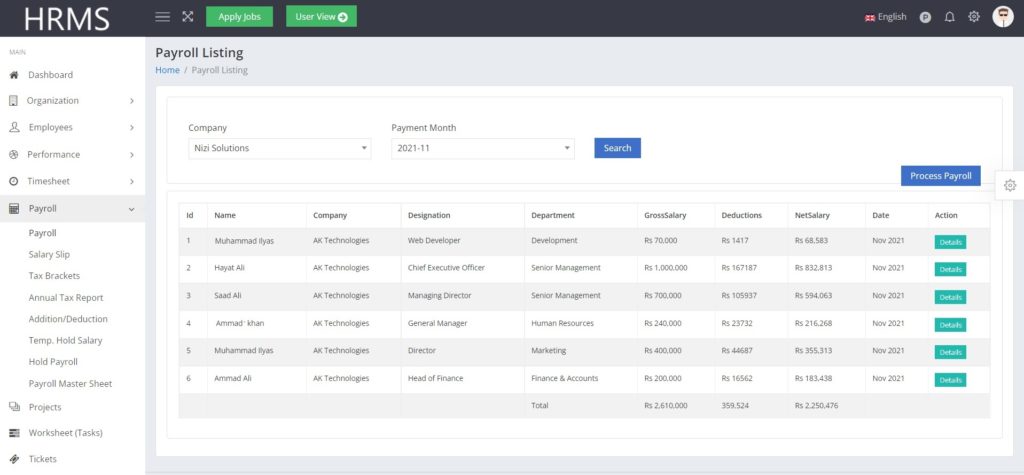Expand the Timesheet submenu chevron
Image resolution: width=1024 pixels, height=475 pixels.
pos(132,182)
